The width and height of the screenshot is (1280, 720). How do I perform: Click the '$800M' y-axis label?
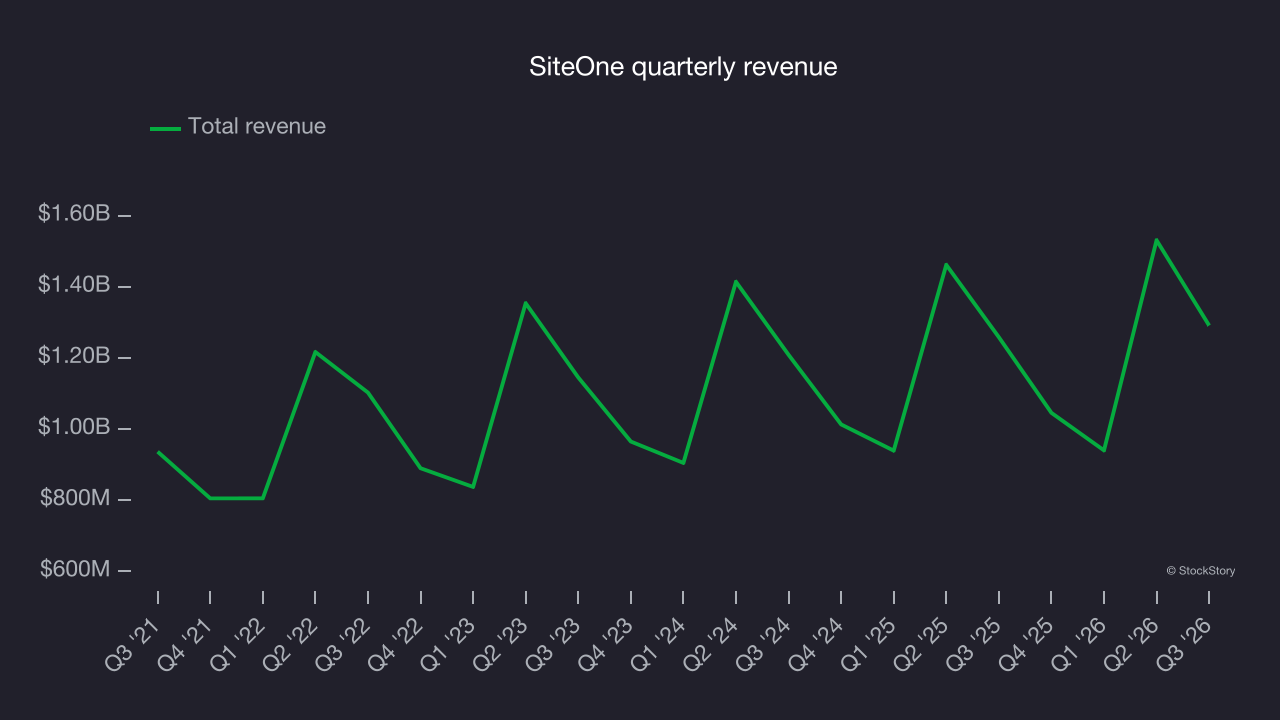(75, 498)
